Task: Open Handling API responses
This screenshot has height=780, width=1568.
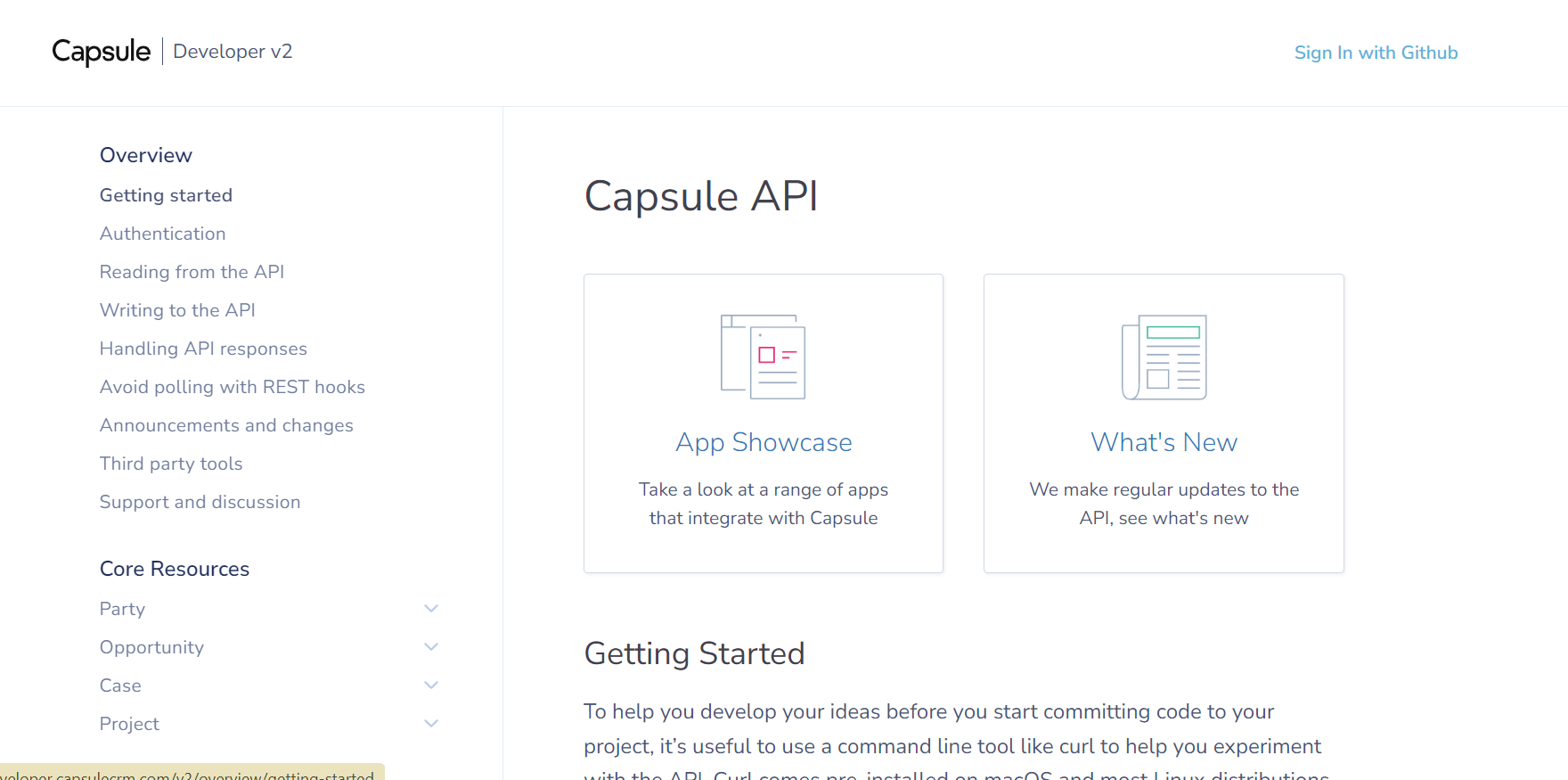Action: click(203, 349)
